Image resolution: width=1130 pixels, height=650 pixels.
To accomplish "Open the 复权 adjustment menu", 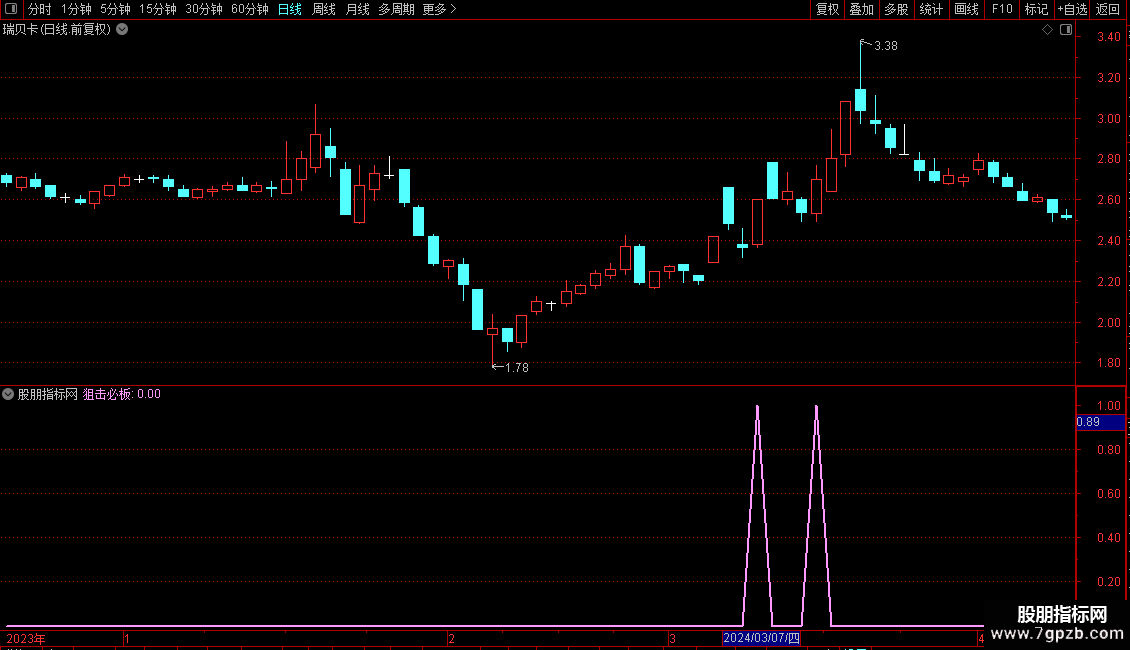I will 827,9.
